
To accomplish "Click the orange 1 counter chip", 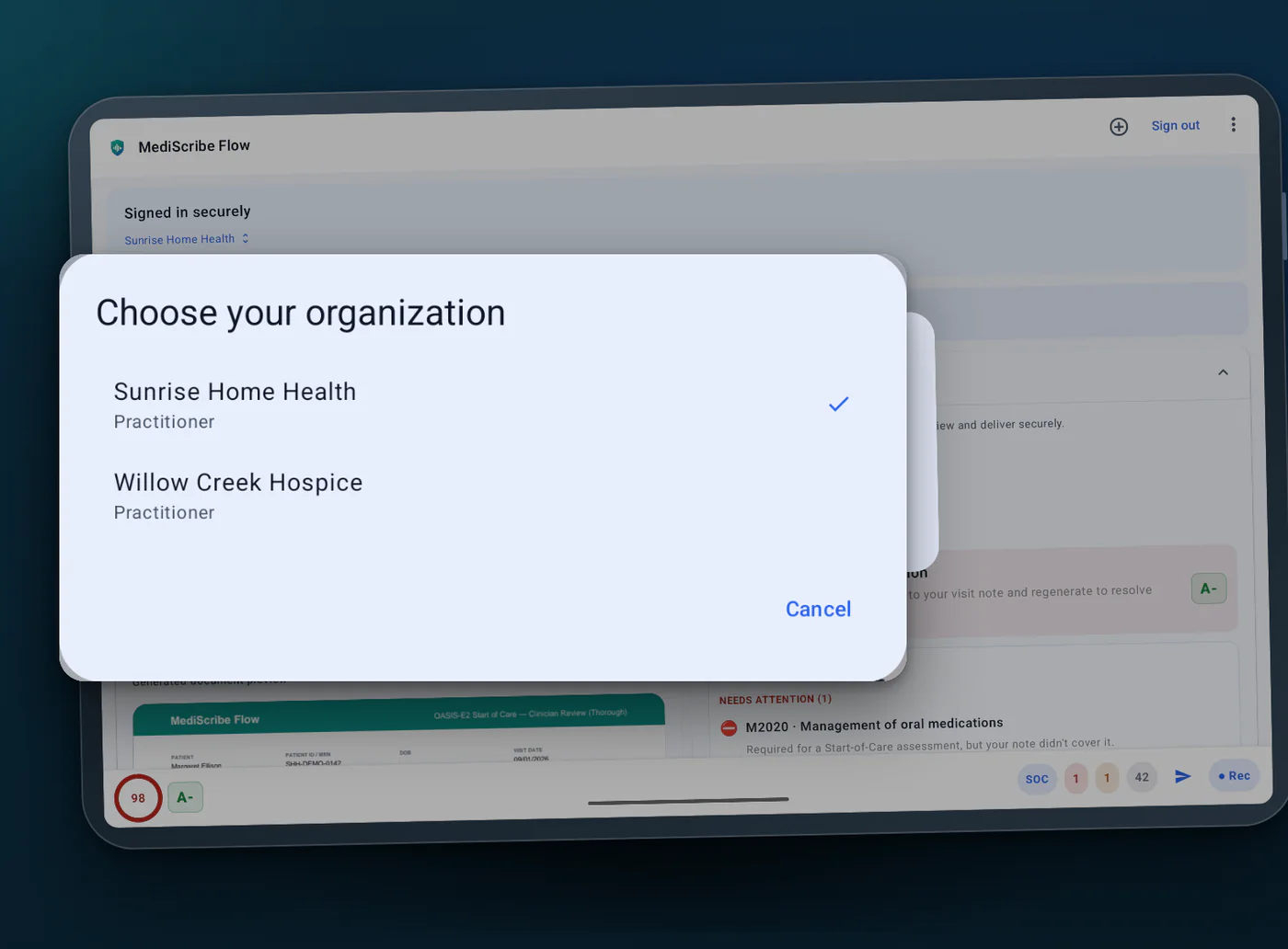I will 1107,778.
